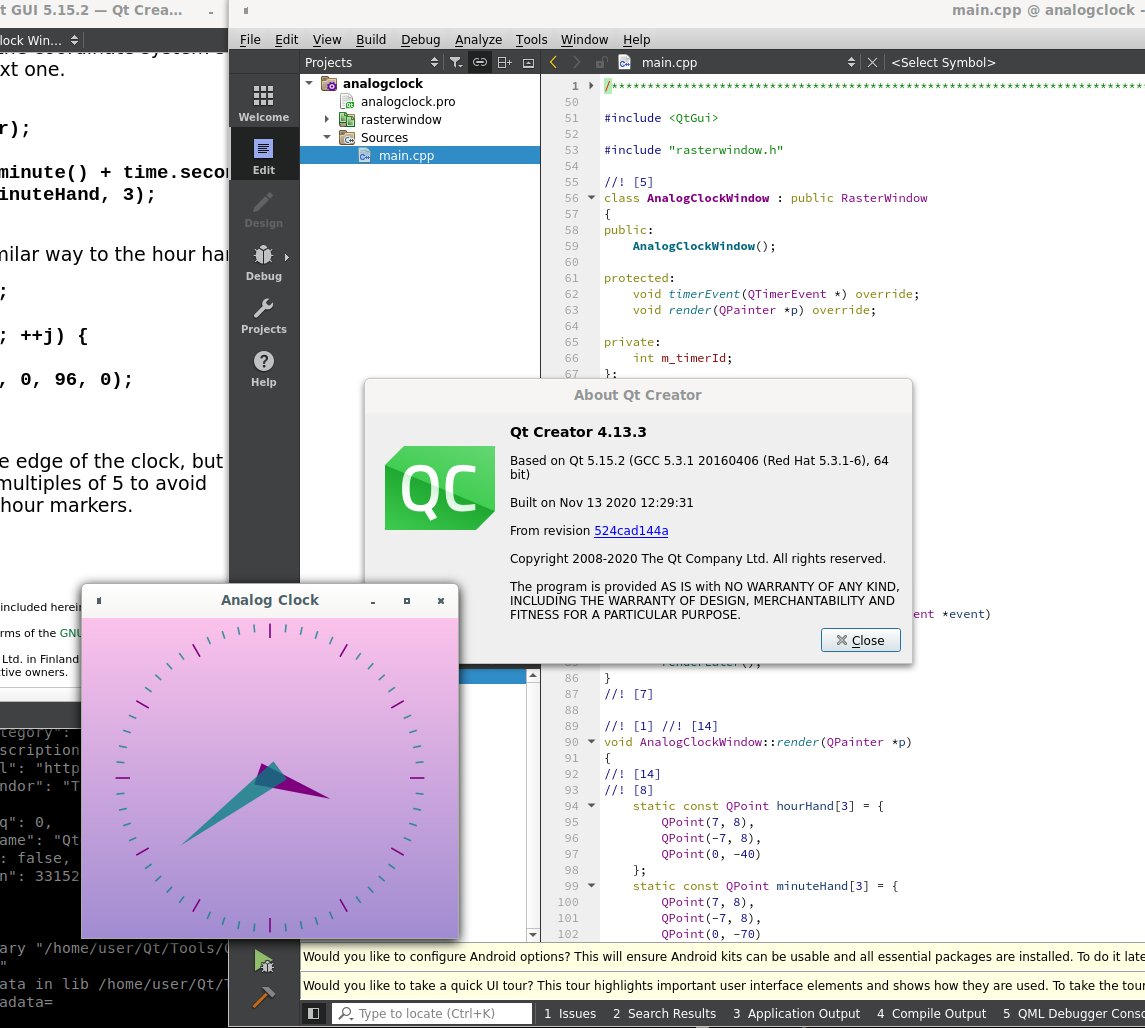The image size is (1145, 1028).
Task: Close the main.cpp document
Action: coord(872,63)
